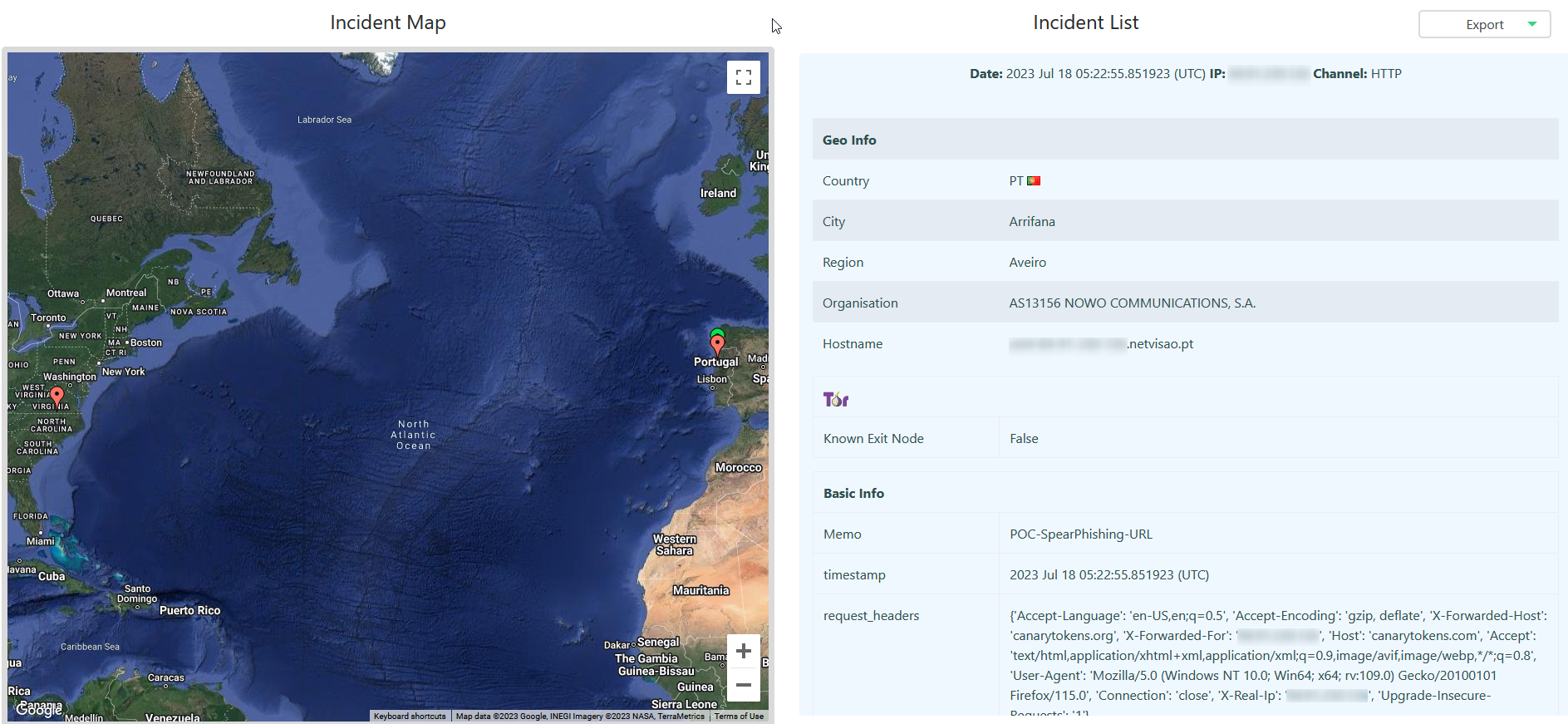
Task: Click the Memo label
Action: 842,534
